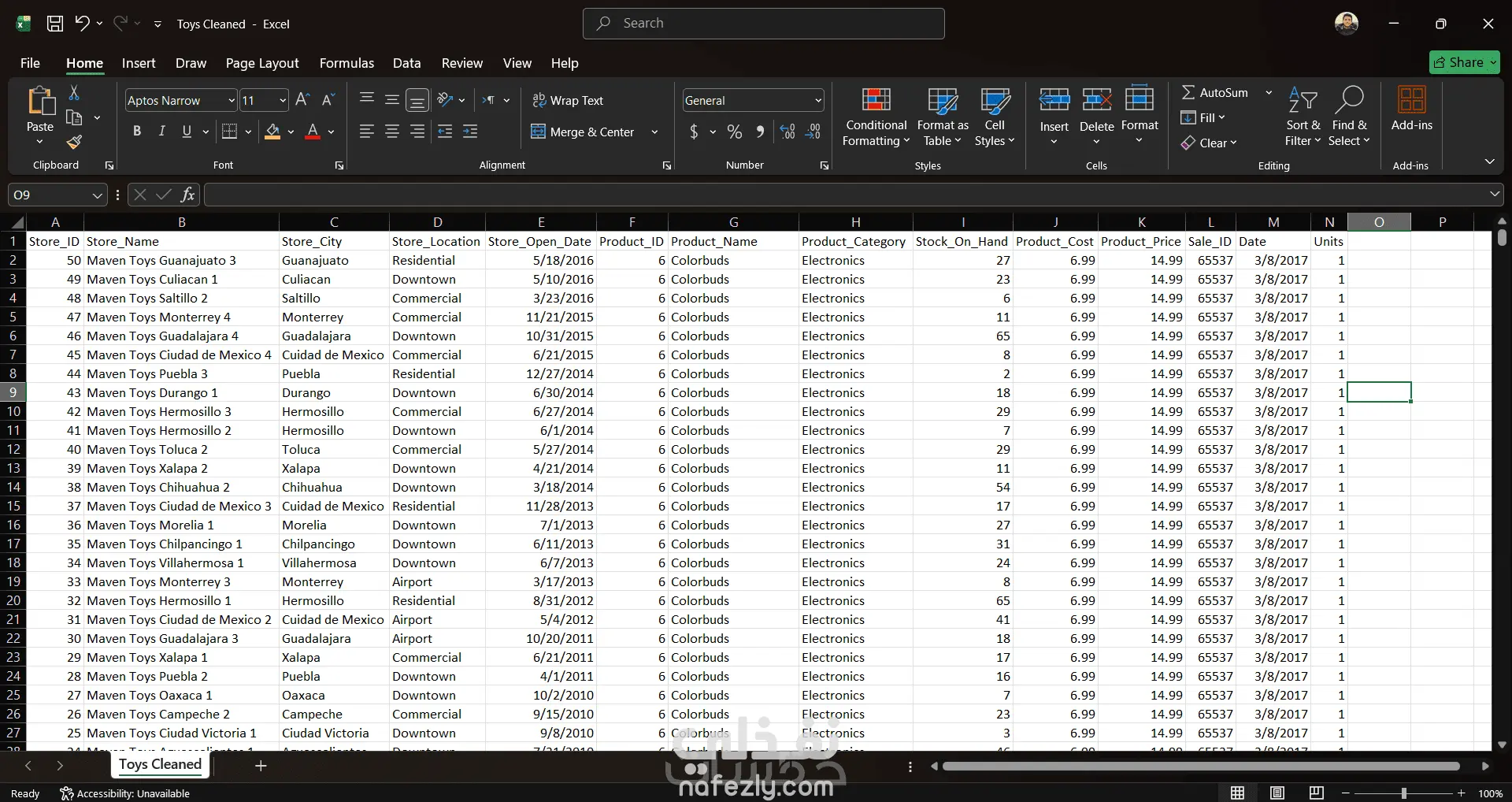Apply Percent Style format
This screenshot has width=1512, height=802.
point(735,132)
